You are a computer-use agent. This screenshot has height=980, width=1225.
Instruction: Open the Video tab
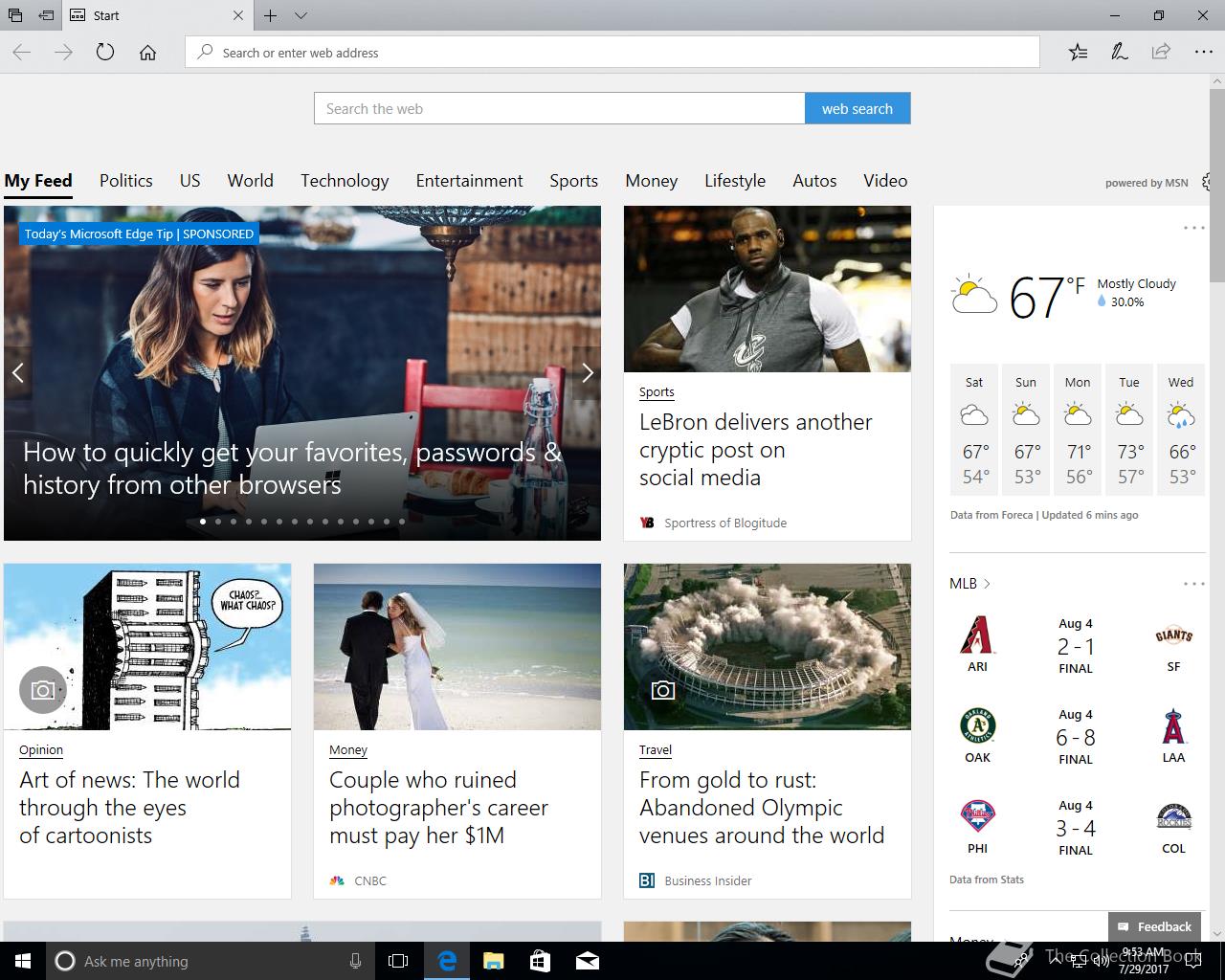point(885,181)
